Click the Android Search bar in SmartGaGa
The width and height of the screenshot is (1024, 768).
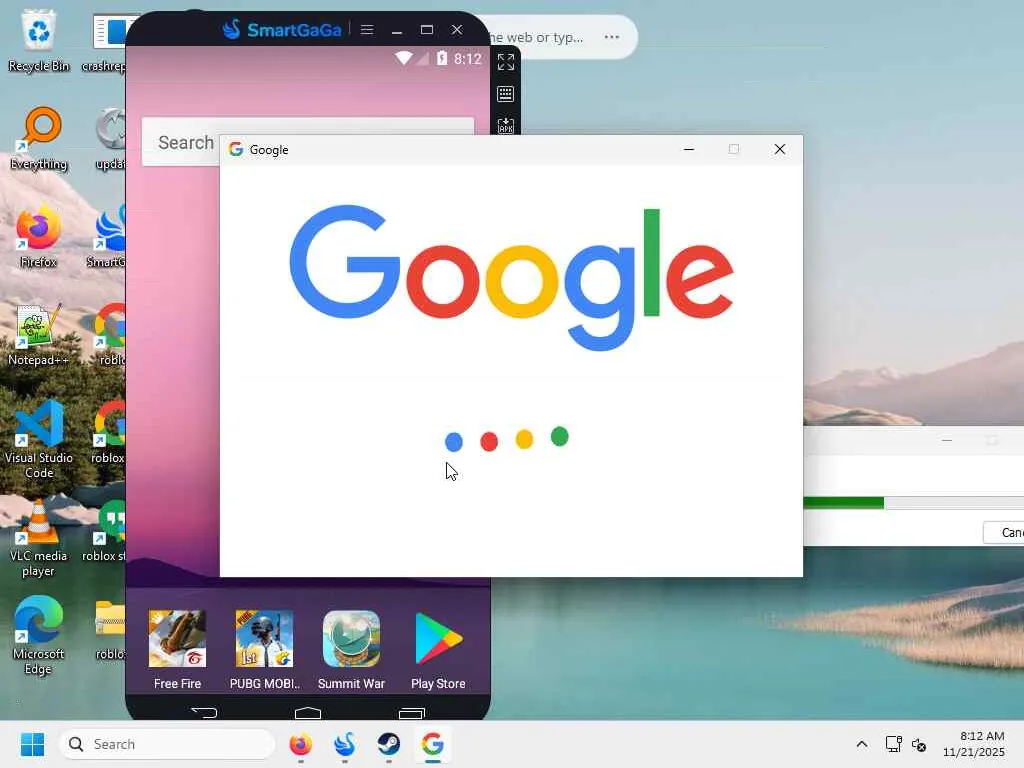[308, 142]
